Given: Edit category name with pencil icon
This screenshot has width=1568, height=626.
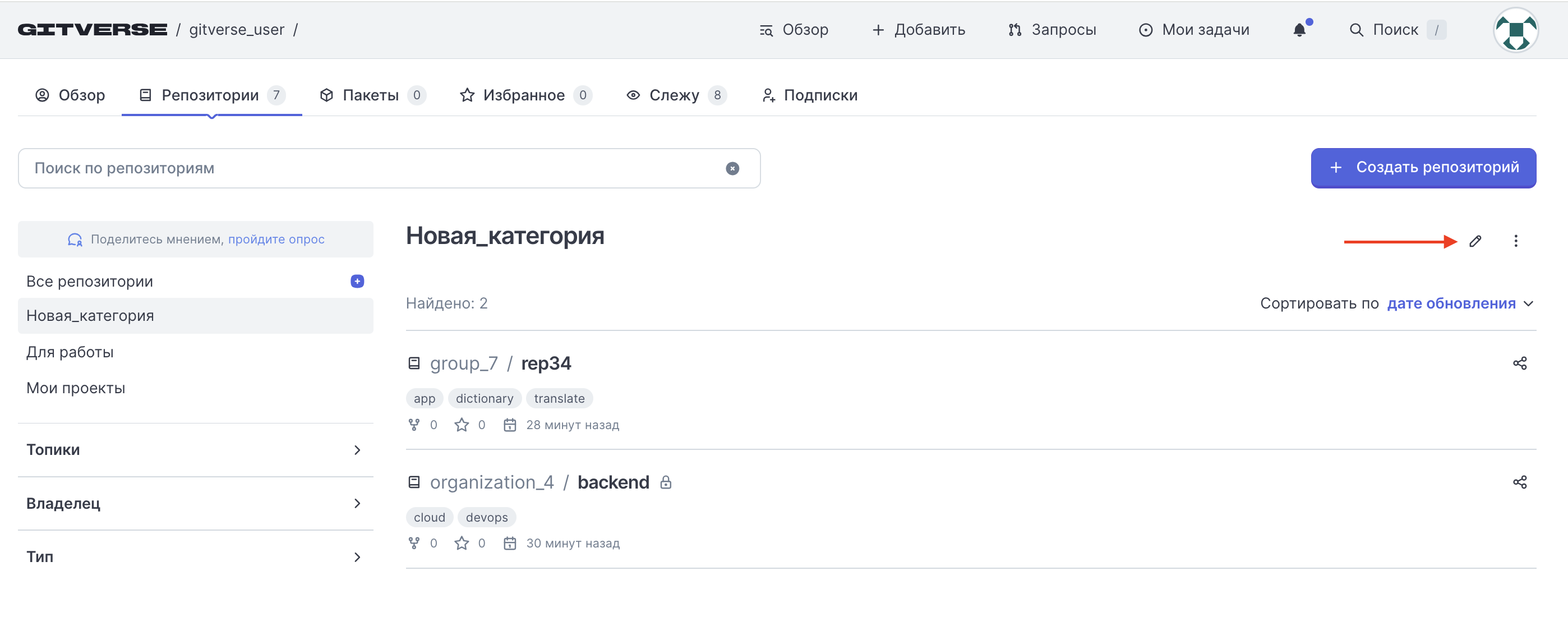Looking at the screenshot, I should pos(1475,241).
